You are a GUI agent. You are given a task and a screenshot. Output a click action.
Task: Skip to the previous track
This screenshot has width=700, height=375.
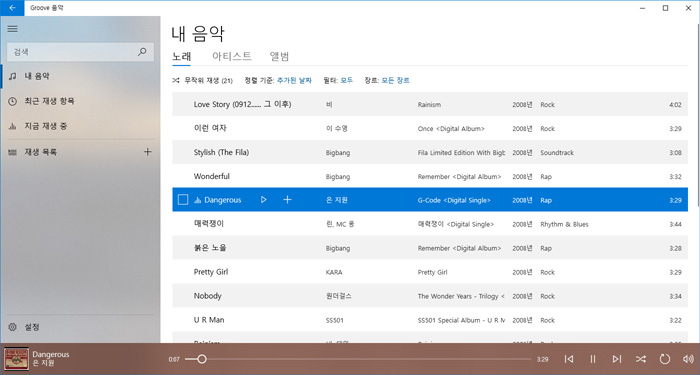[569, 359]
